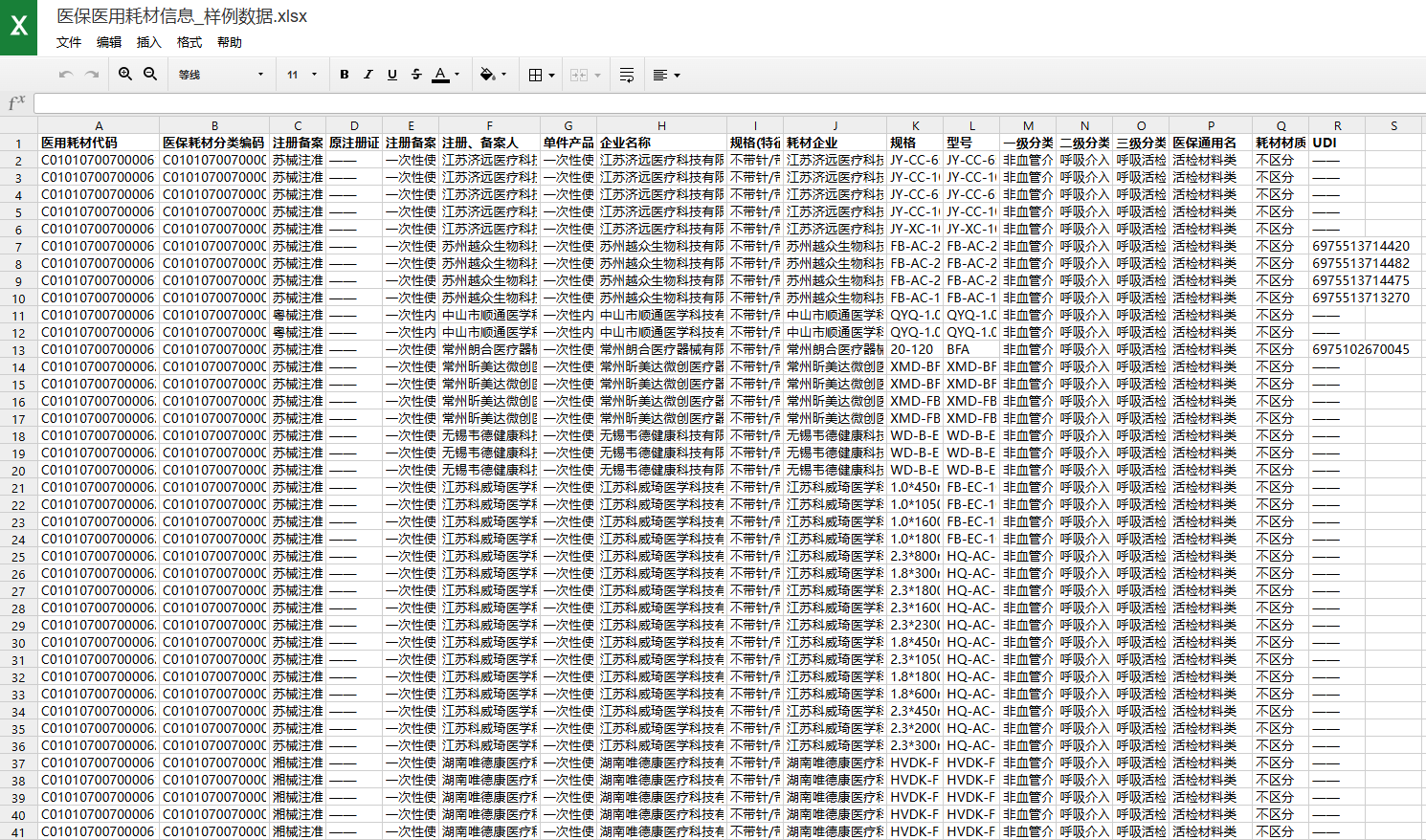1426x840 pixels.
Task: Select header cell 医保耗材分类编码
Action: [x=214, y=143]
